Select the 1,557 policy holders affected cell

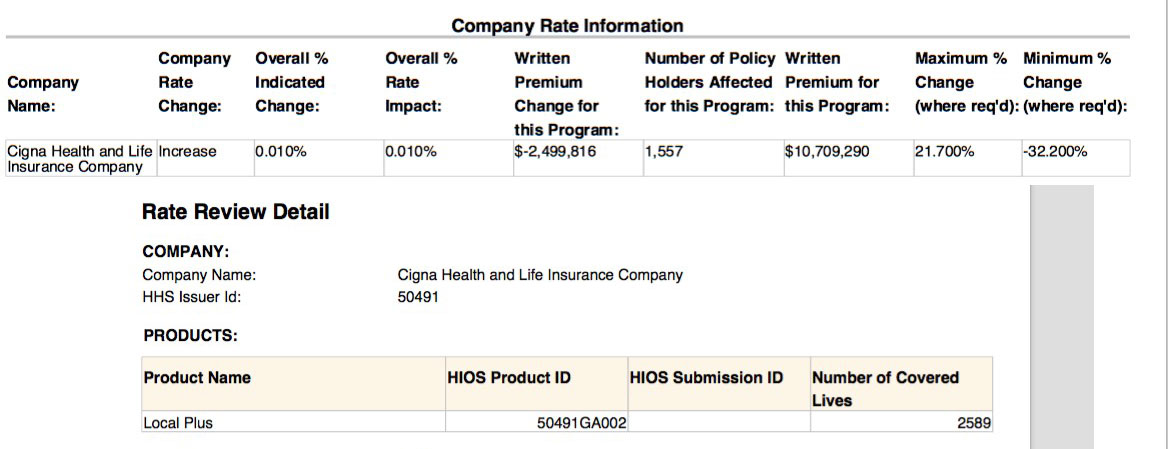663,152
